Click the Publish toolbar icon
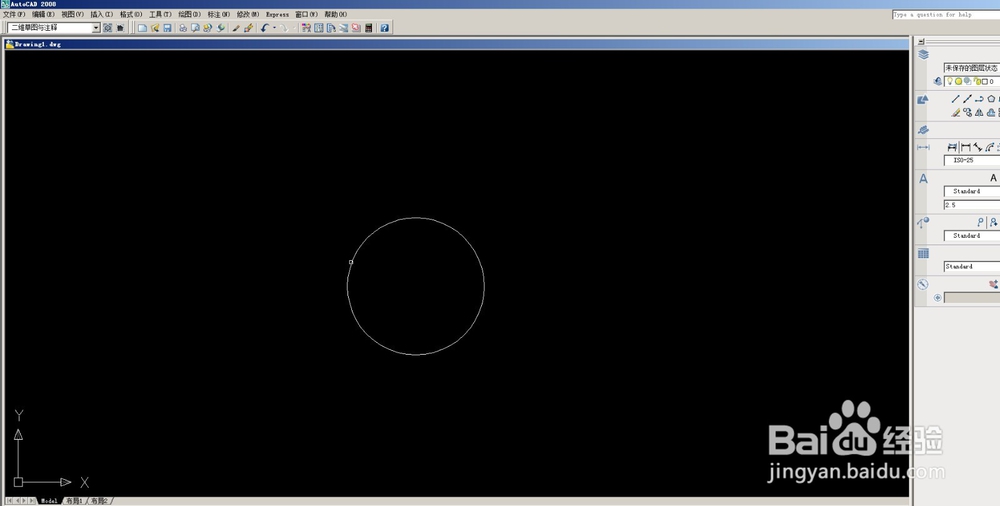This screenshot has width=1000, height=506. (x=208, y=28)
